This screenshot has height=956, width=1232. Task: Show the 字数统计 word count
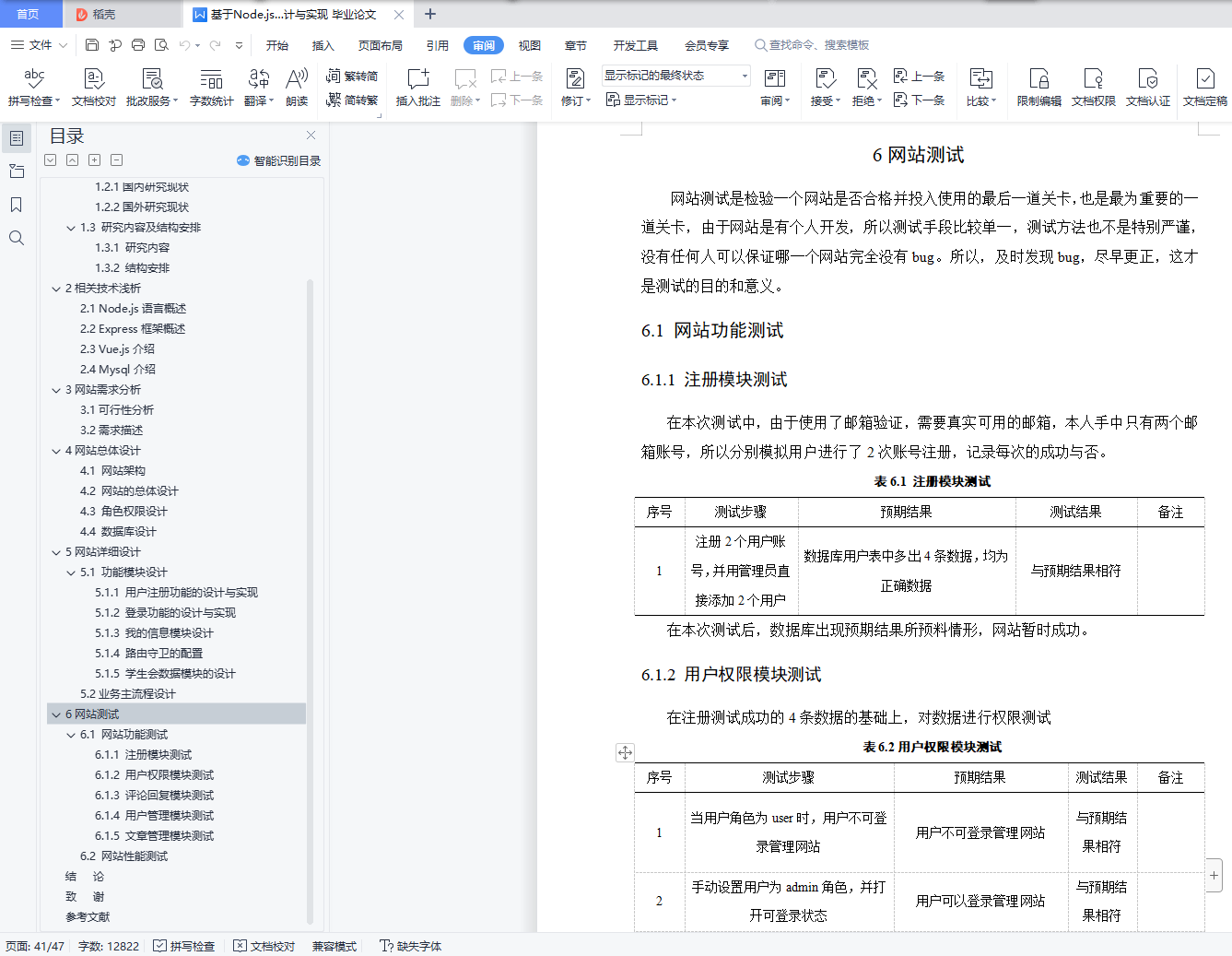pyautogui.click(x=211, y=88)
